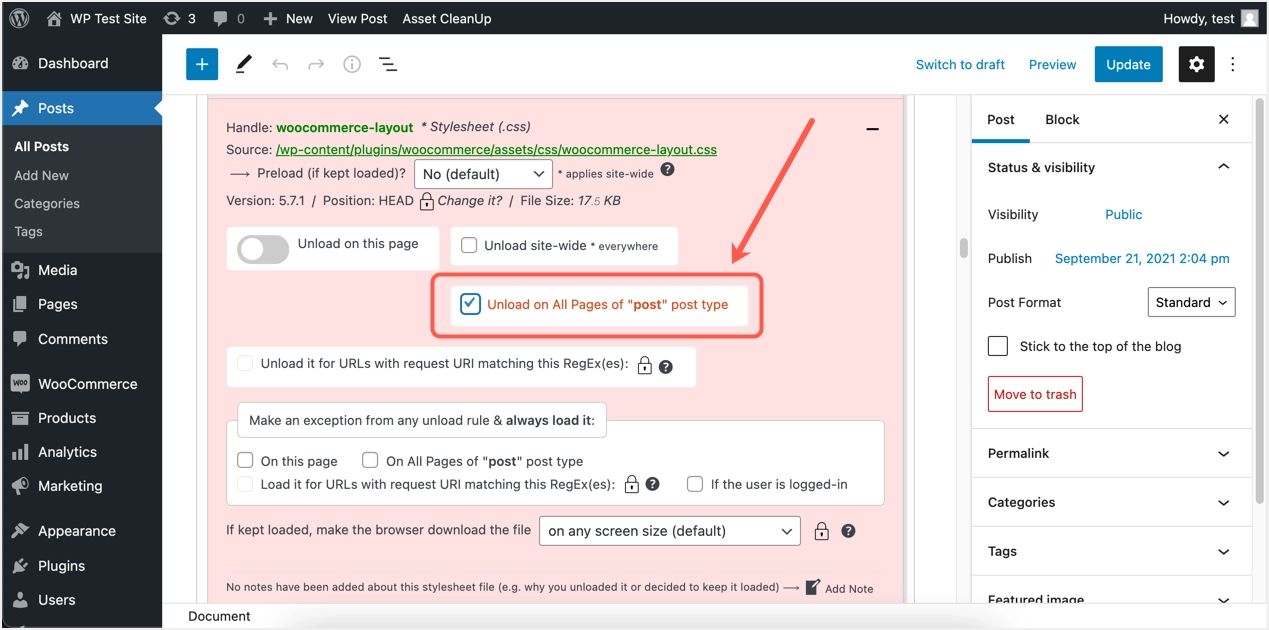The image size is (1269, 630).
Task: Expand the Categories panel
Action: 1111,502
